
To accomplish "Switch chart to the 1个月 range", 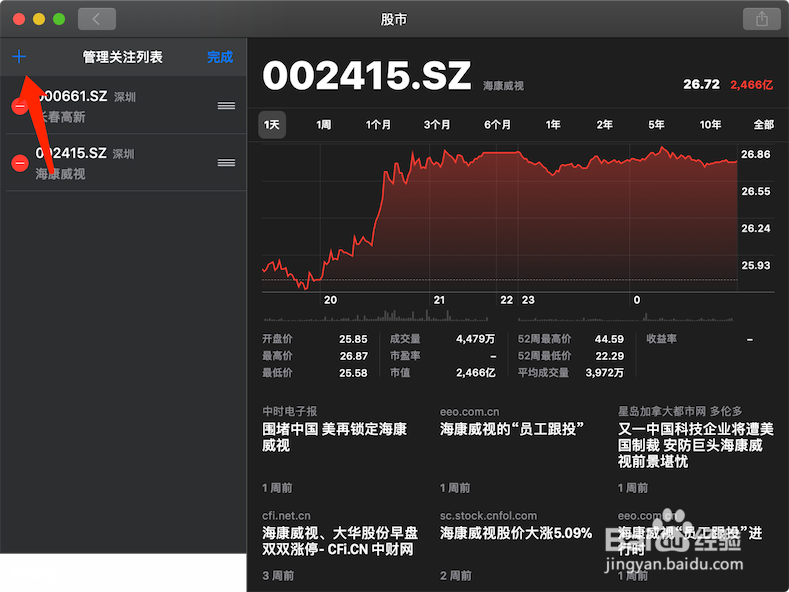I will 378,124.
